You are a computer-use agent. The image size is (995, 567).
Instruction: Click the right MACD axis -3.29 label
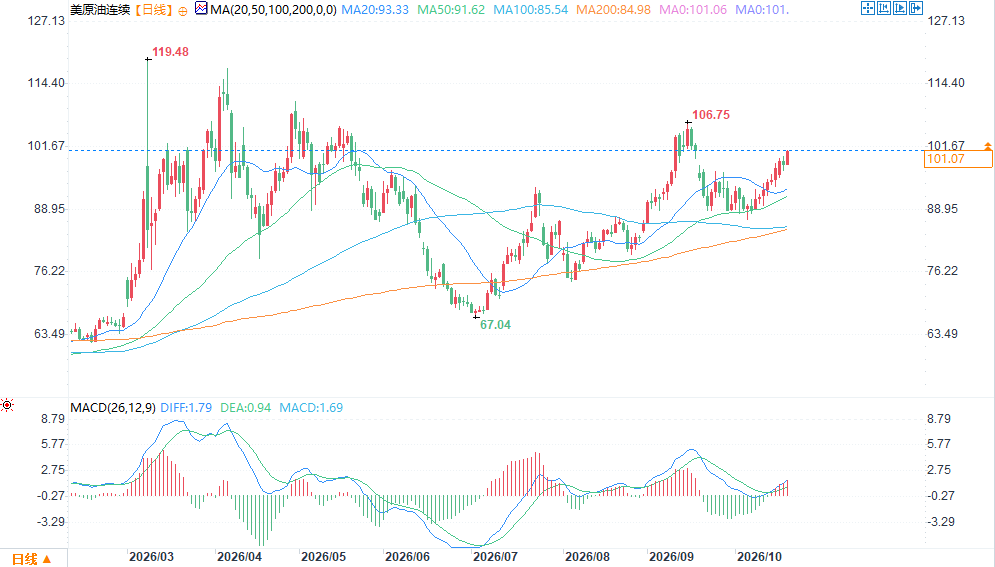point(940,522)
